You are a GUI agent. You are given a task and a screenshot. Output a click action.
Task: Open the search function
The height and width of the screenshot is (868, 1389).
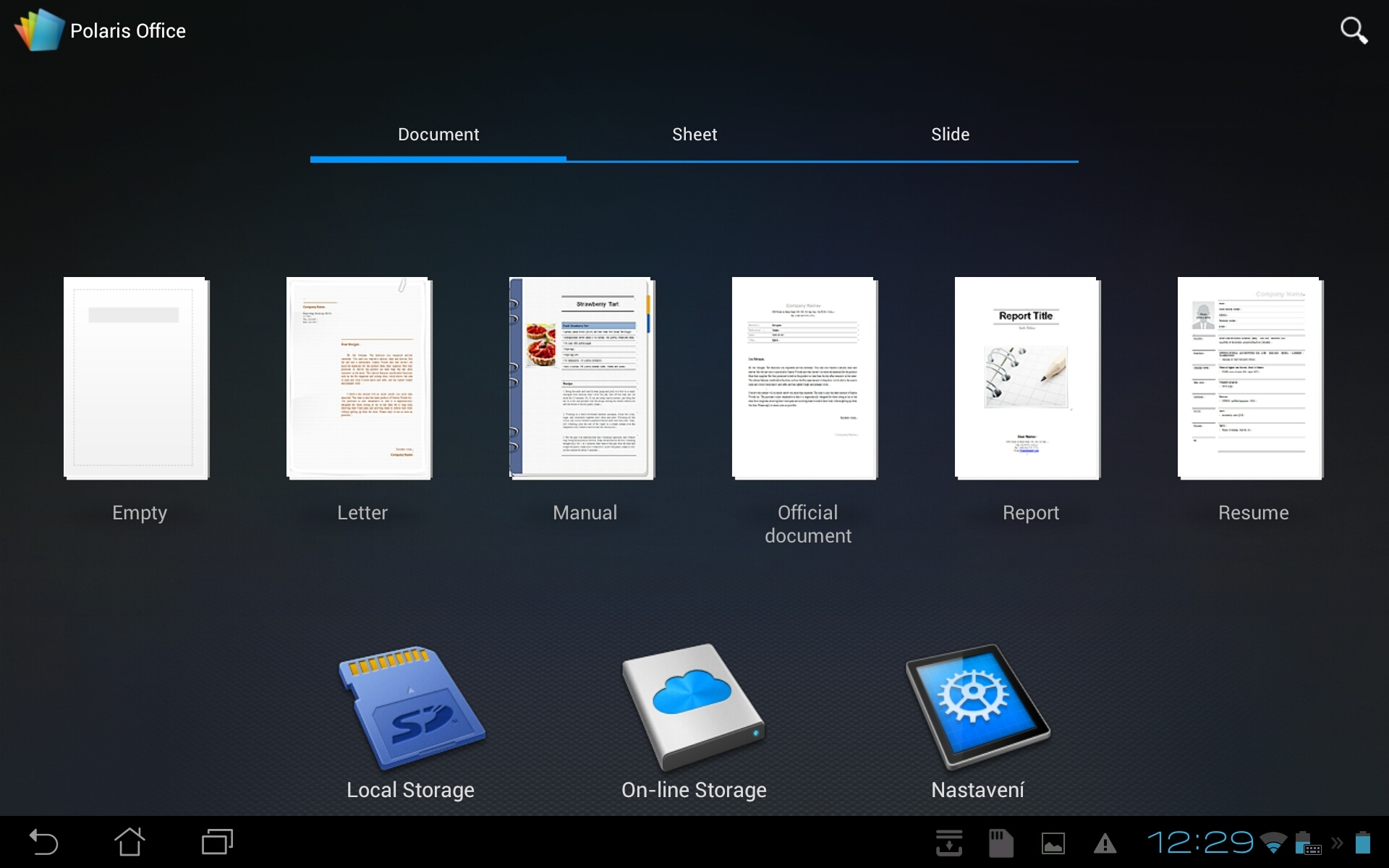(1354, 30)
